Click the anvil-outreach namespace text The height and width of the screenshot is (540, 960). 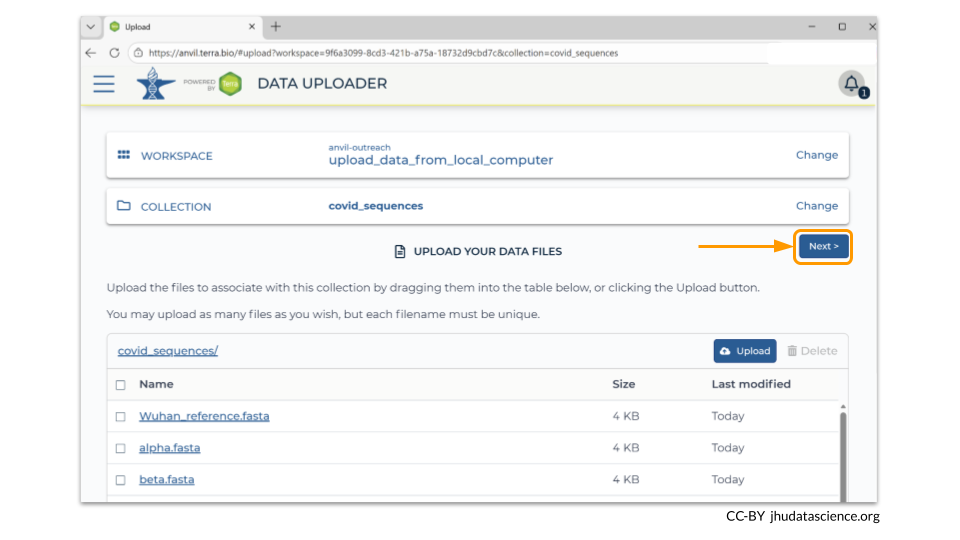(359, 148)
